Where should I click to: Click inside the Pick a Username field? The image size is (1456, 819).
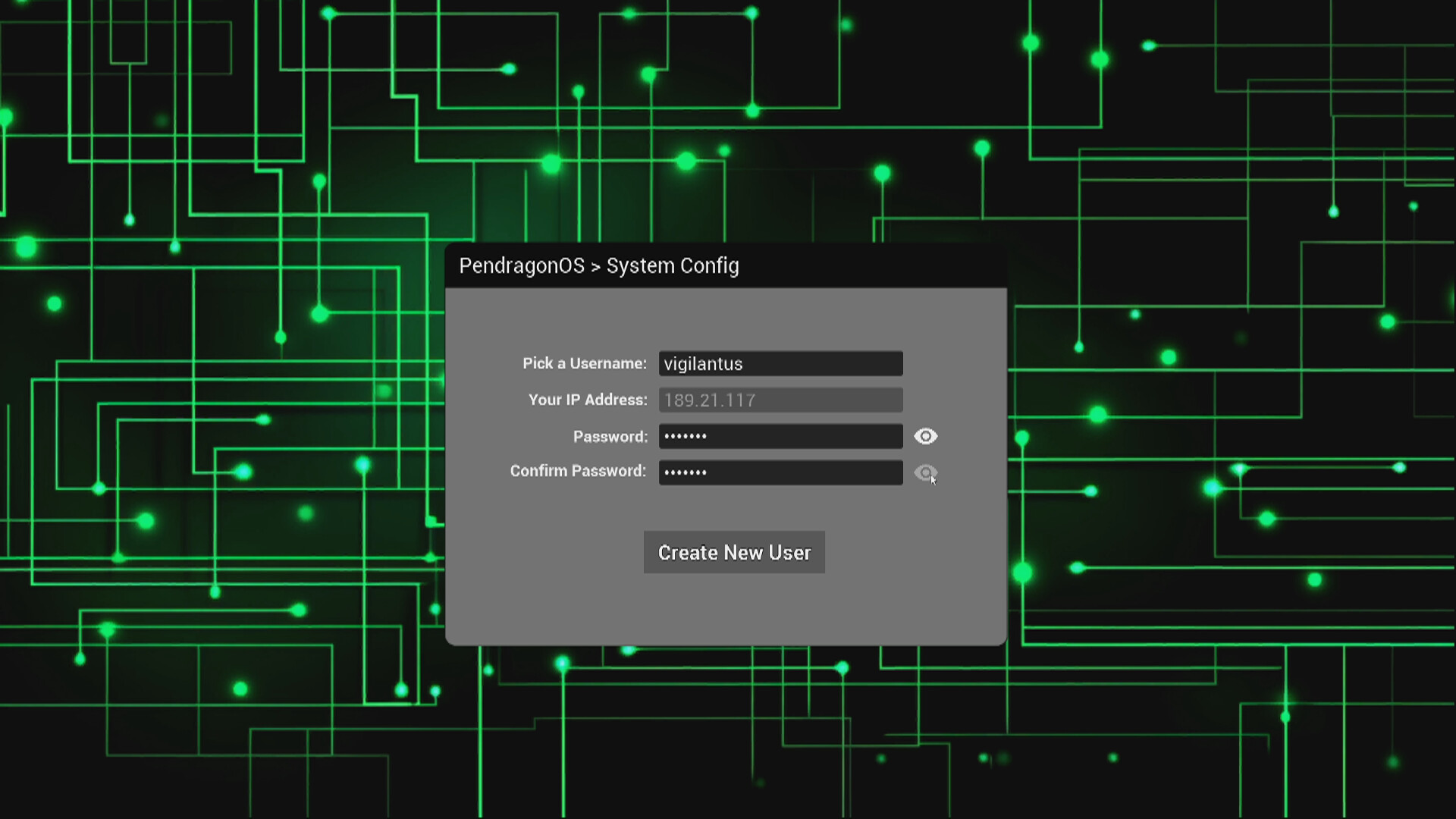pyautogui.click(x=780, y=363)
